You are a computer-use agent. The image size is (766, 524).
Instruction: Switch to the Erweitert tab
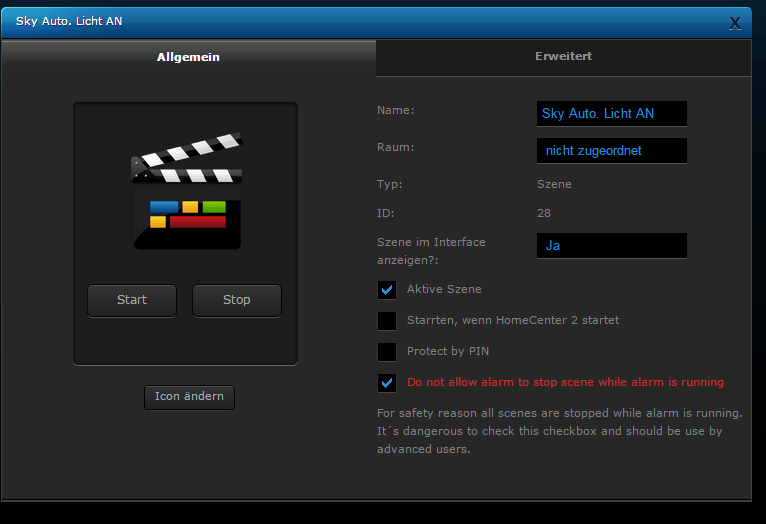coord(563,57)
